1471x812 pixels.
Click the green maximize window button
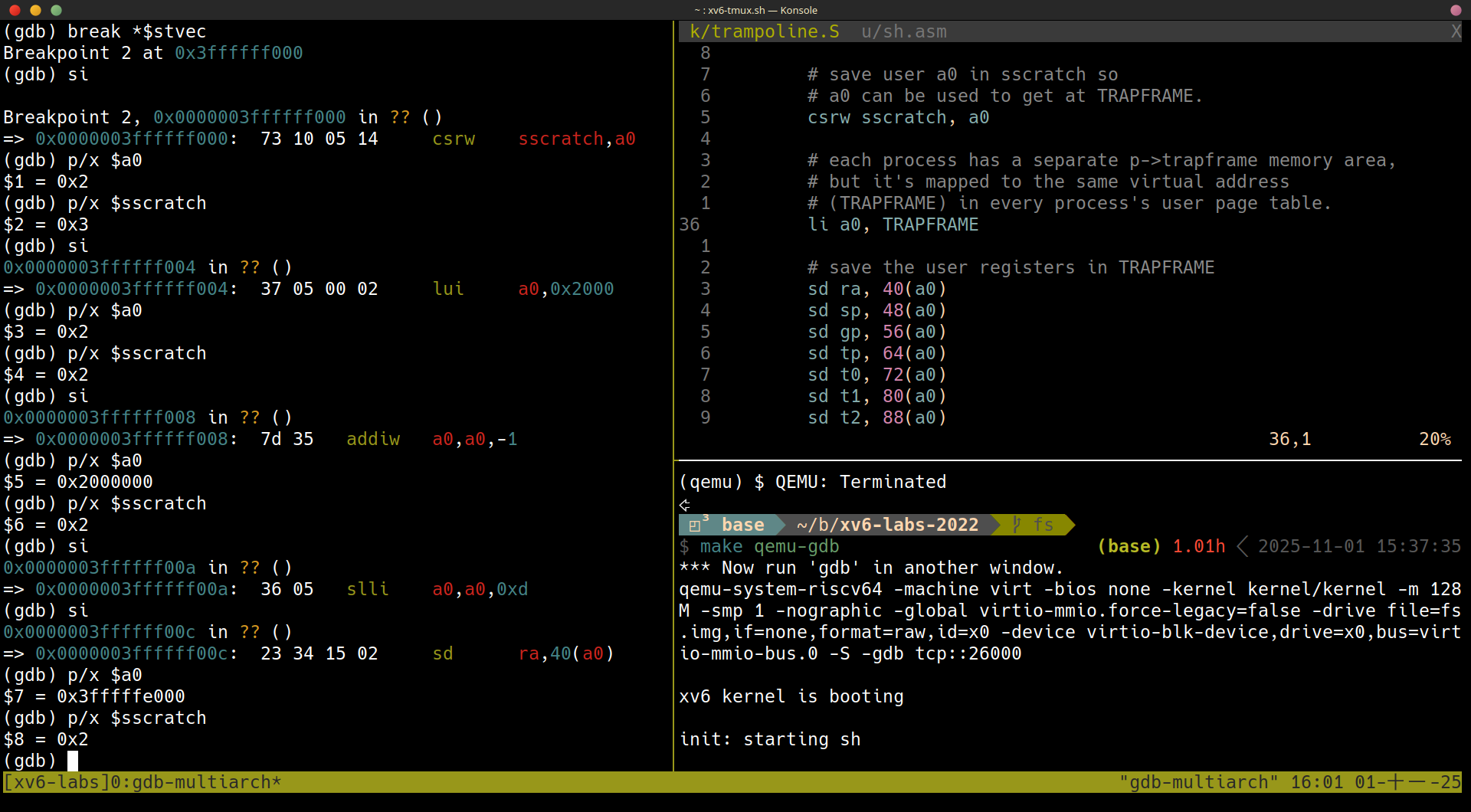point(56,10)
